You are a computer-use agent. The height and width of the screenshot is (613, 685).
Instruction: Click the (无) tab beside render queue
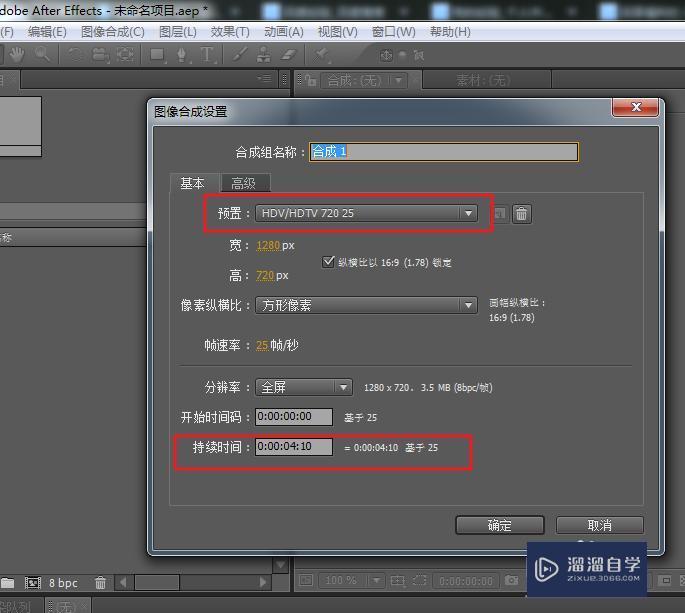(x=68, y=606)
